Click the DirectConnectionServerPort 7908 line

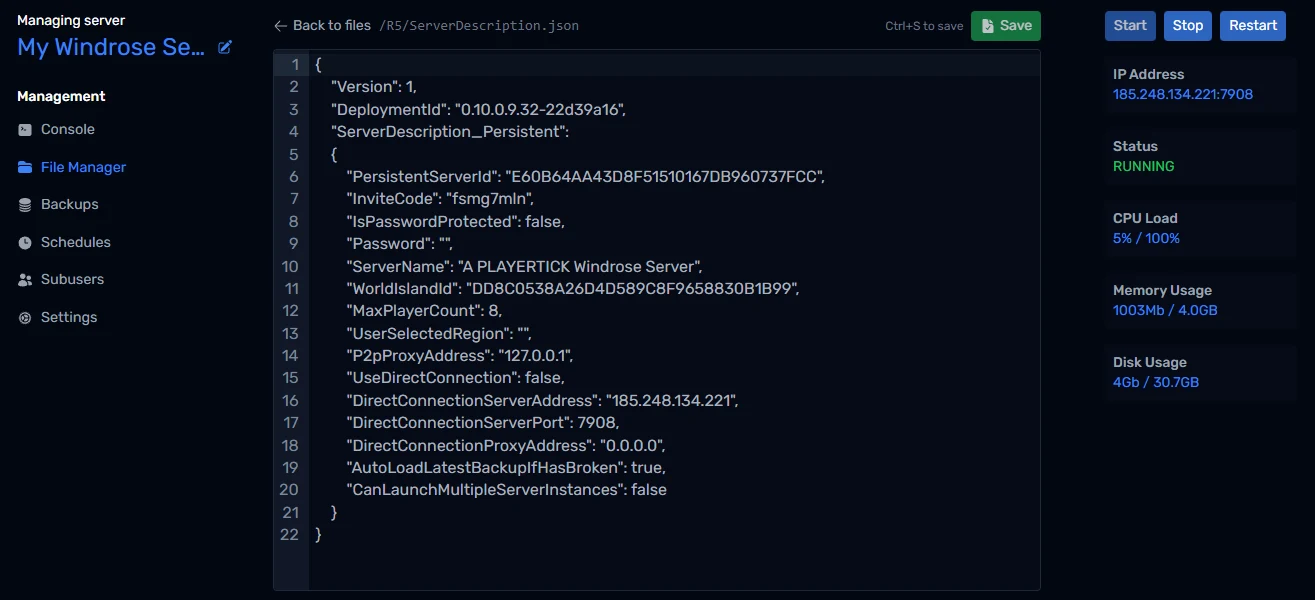(484, 423)
